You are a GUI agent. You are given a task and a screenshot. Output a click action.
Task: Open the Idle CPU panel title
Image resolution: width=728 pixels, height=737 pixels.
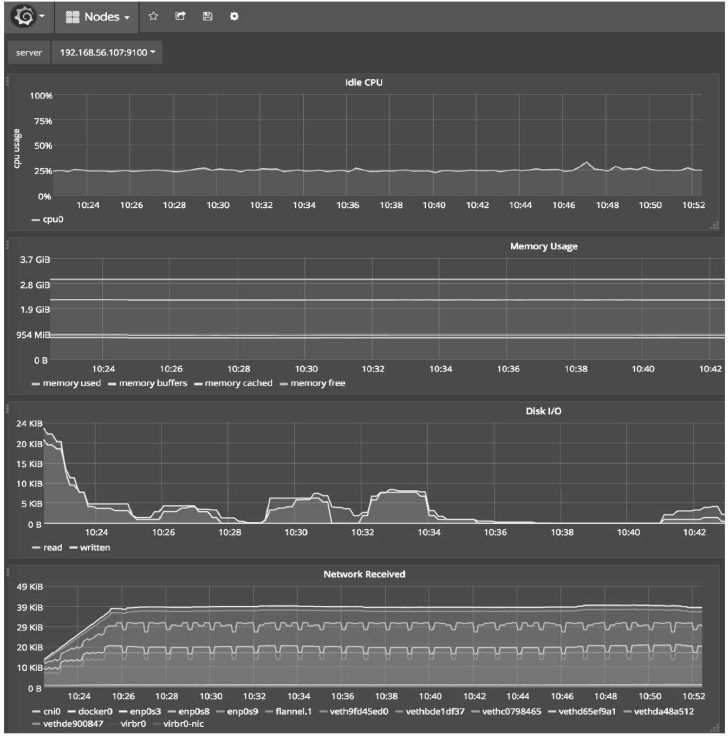(x=364, y=82)
